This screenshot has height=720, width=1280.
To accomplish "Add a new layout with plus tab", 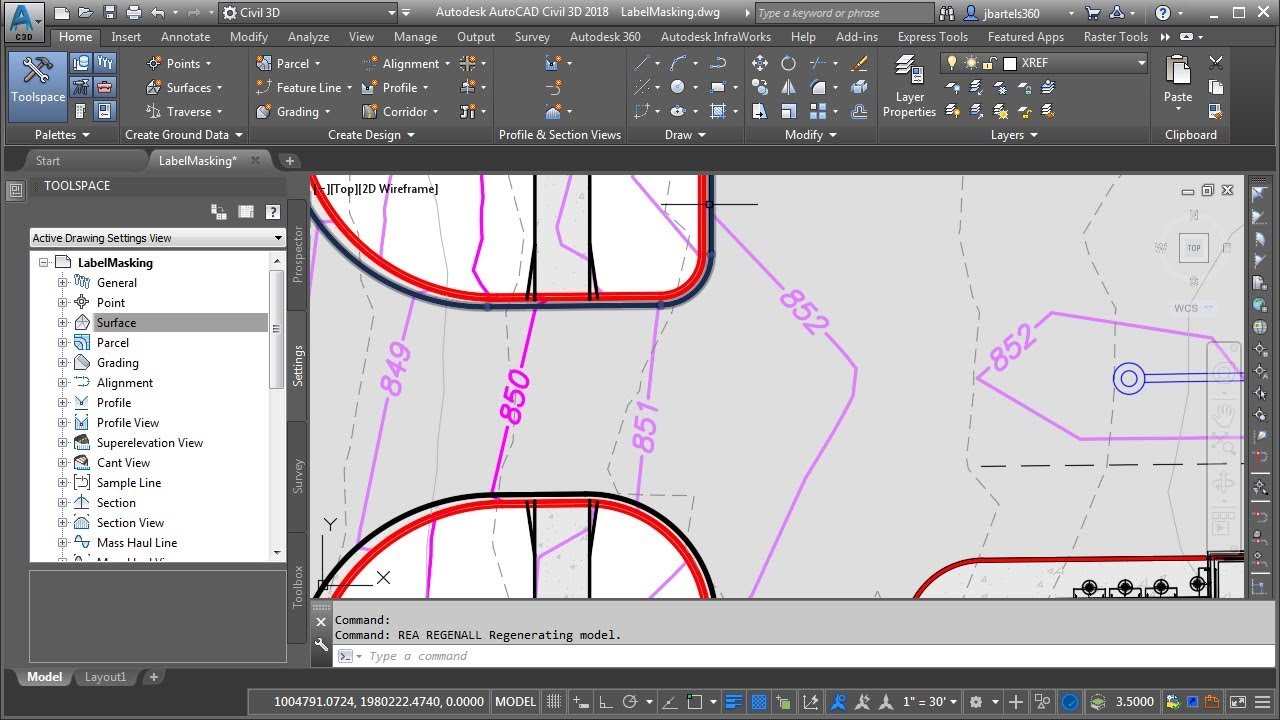I will tap(153, 677).
